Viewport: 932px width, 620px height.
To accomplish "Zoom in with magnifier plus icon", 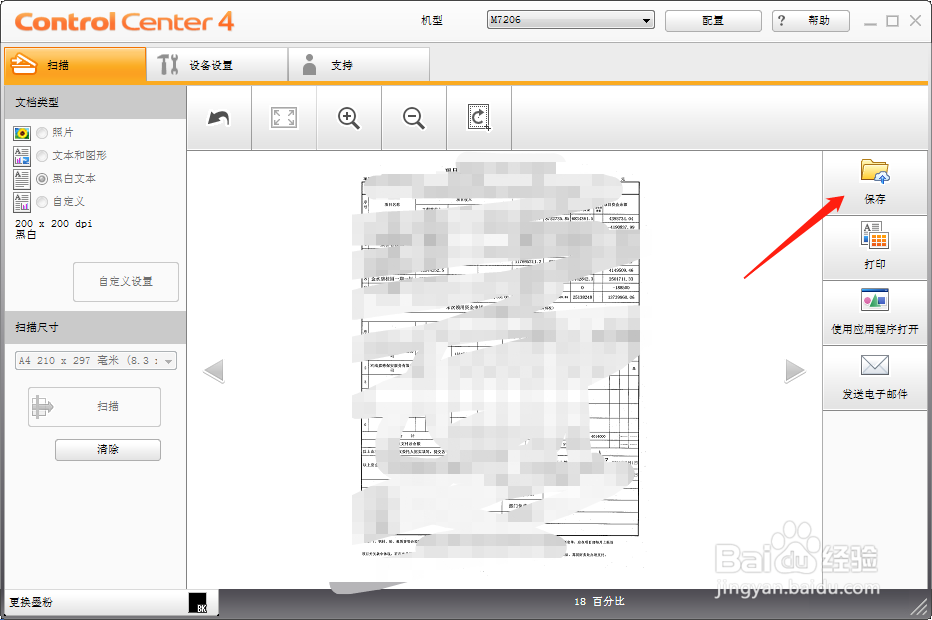I will click(349, 118).
